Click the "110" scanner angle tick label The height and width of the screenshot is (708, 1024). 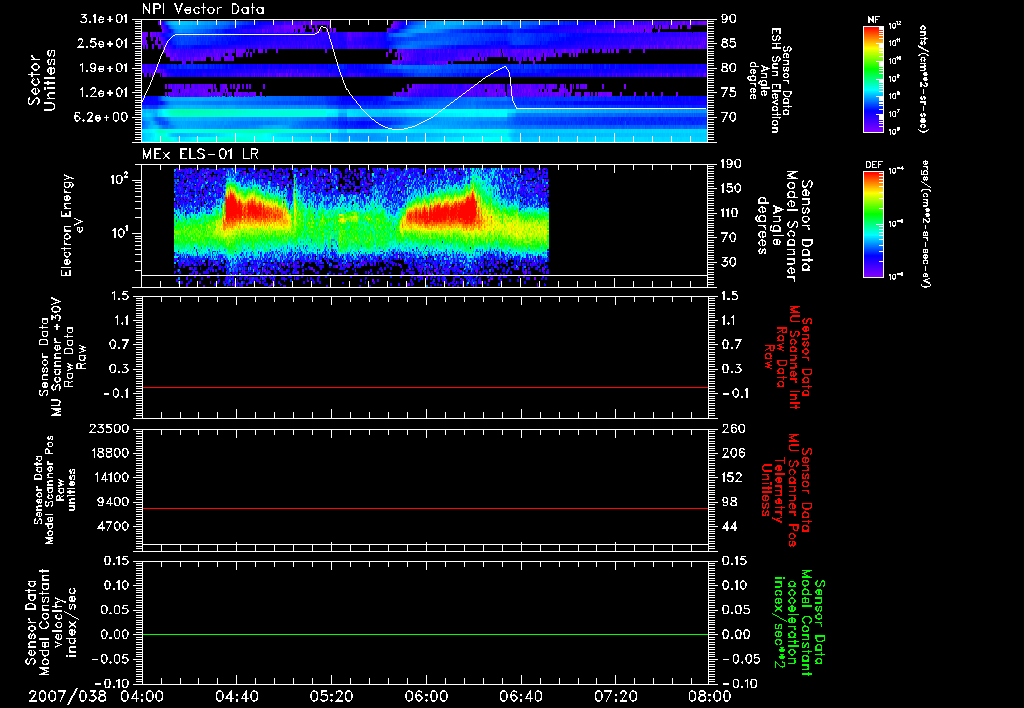tap(731, 213)
